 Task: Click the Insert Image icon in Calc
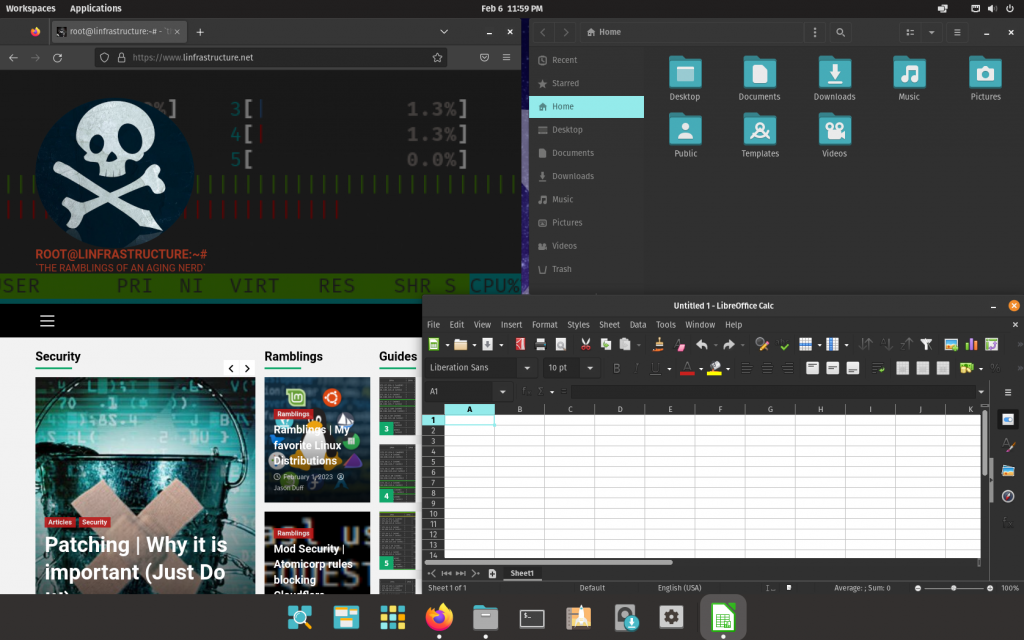(952, 344)
